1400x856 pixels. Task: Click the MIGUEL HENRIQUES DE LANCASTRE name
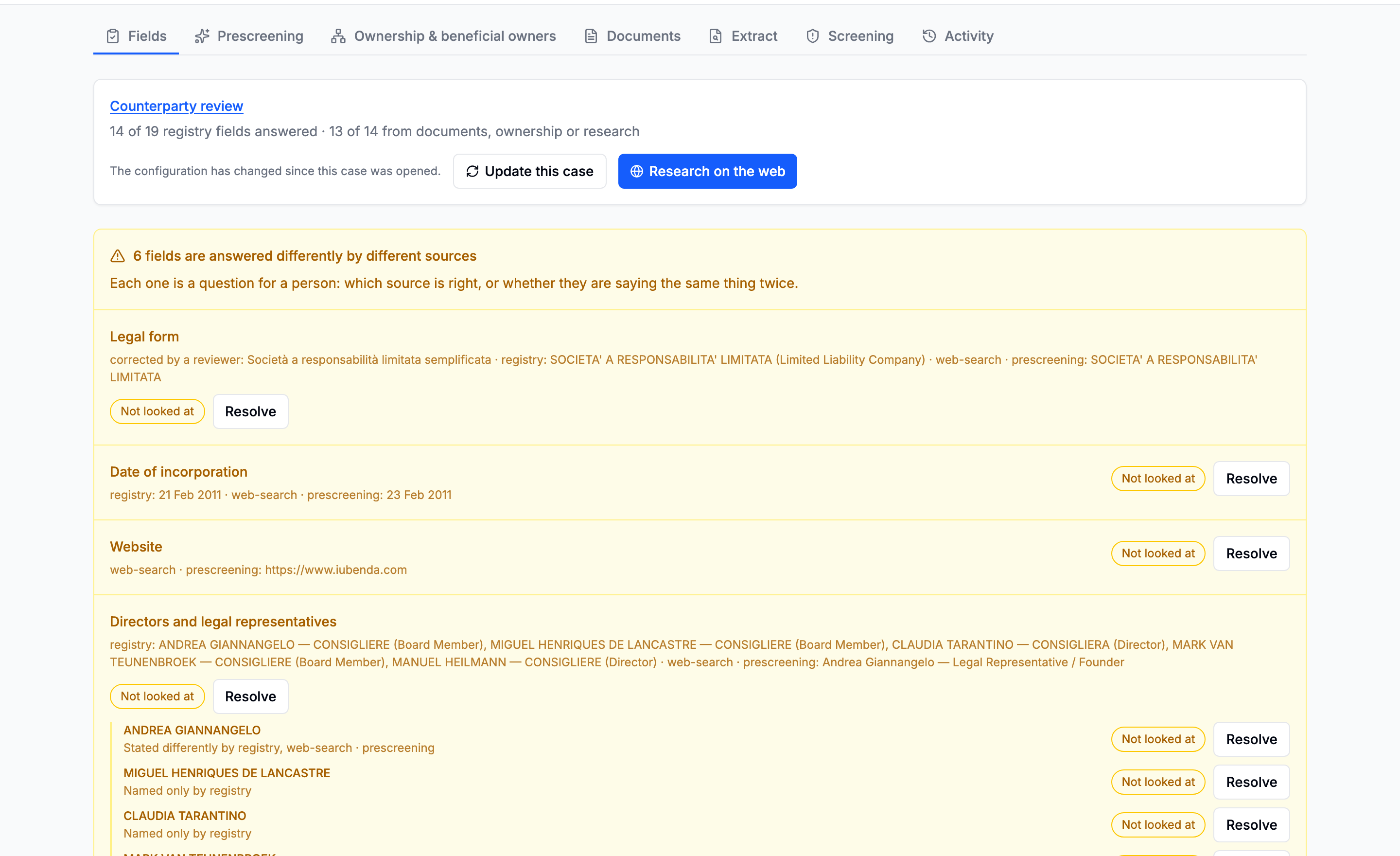click(x=227, y=773)
